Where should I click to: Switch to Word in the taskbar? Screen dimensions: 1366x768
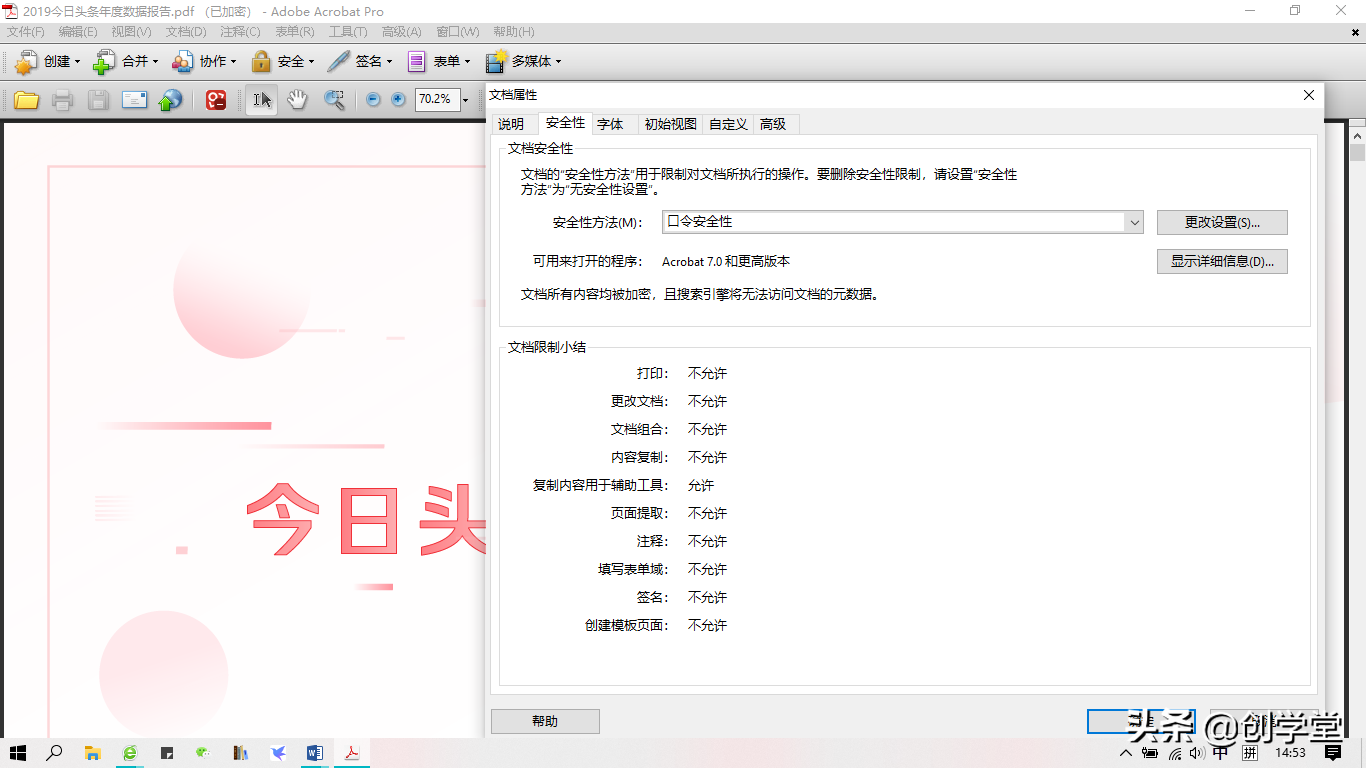(315, 753)
